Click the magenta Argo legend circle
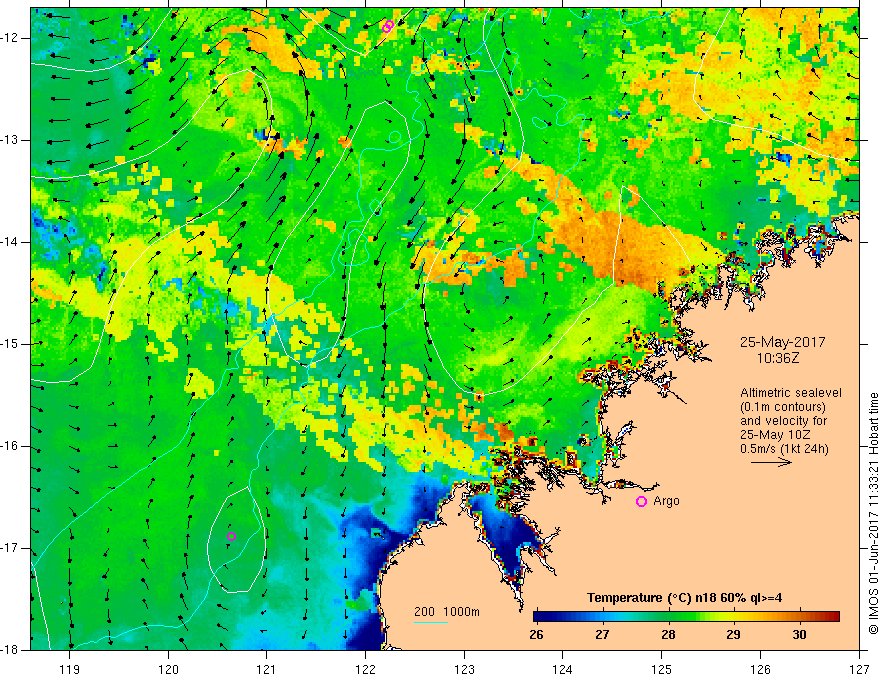The height and width of the screenshot is (680, 880). [641, 502]
